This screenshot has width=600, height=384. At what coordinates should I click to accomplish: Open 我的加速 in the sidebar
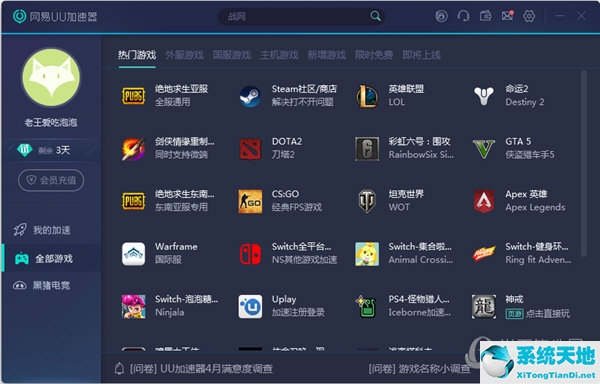point(51,230)
